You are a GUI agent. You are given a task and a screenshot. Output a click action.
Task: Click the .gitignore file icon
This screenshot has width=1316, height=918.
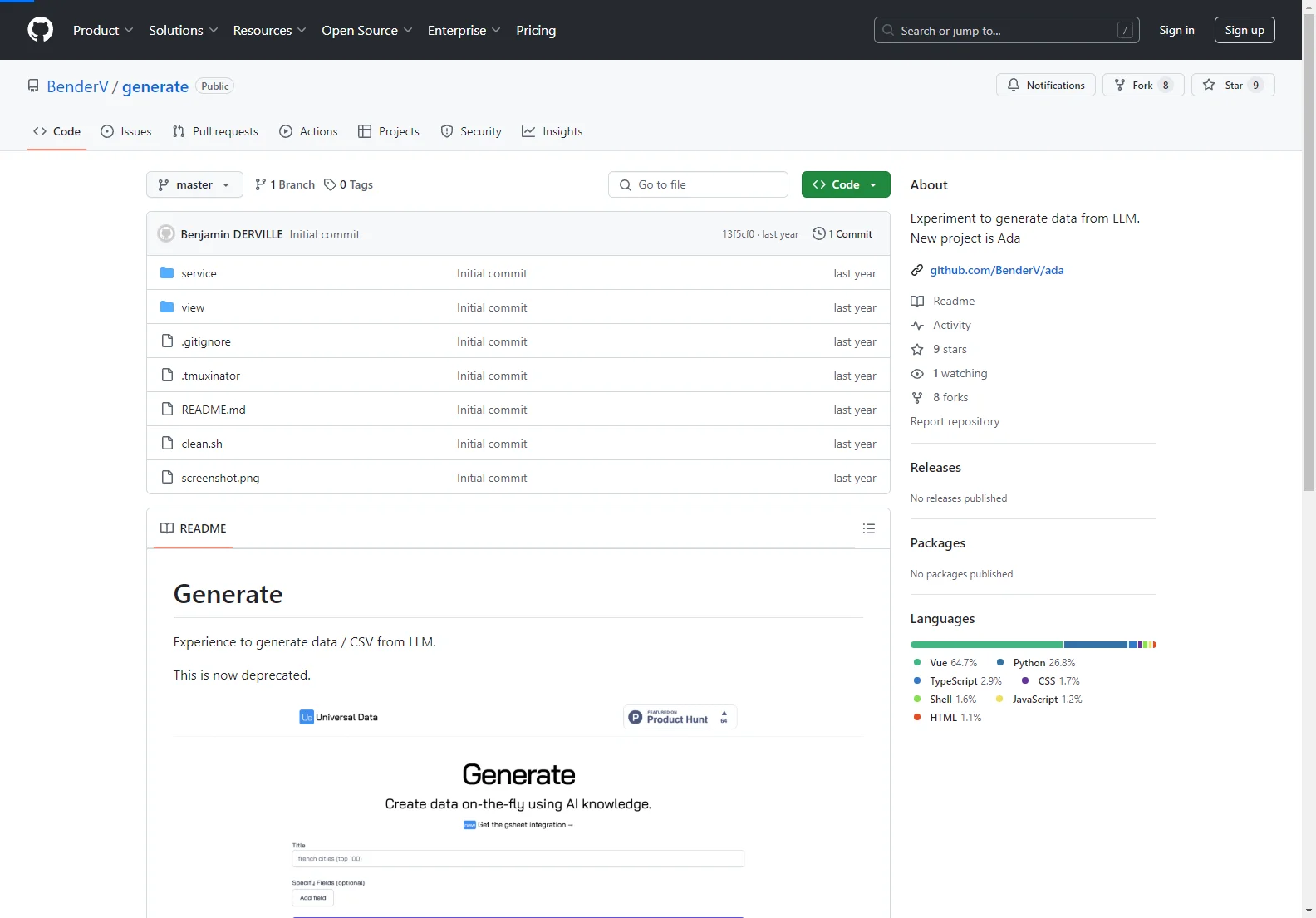coord(167,341)
